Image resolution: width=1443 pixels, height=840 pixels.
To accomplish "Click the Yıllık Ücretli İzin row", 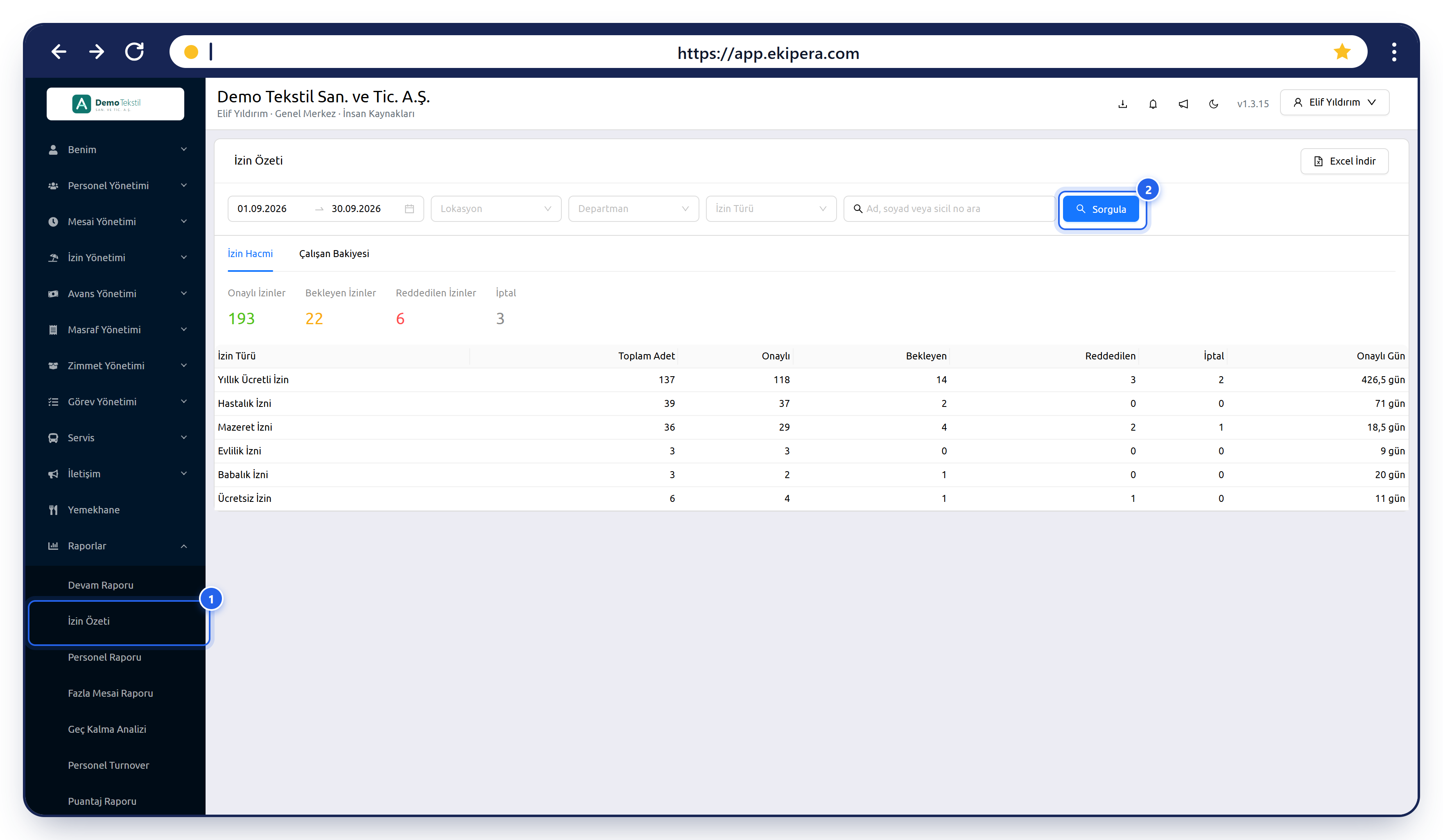I will coord(811,379).
